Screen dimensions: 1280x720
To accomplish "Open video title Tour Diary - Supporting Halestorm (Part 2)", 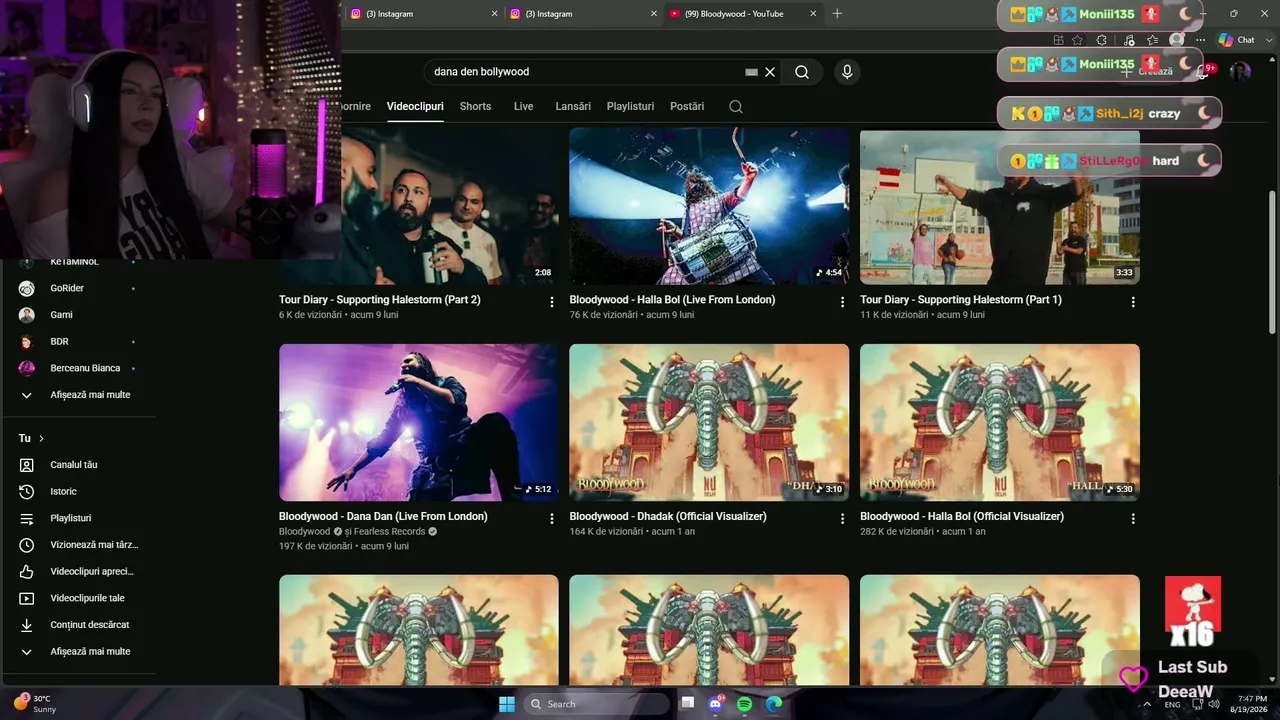I will click(x=380, y=300).
